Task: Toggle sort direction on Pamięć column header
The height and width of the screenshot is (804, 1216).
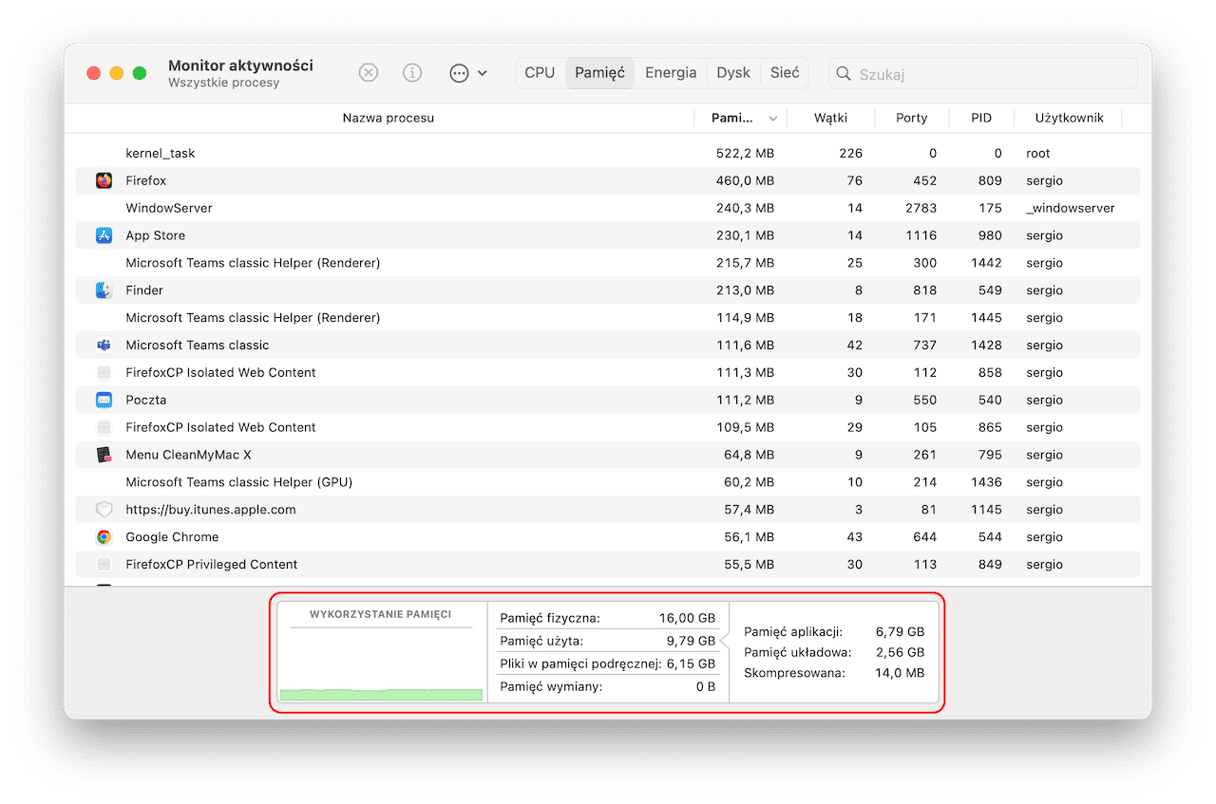Action: point(741,118)
